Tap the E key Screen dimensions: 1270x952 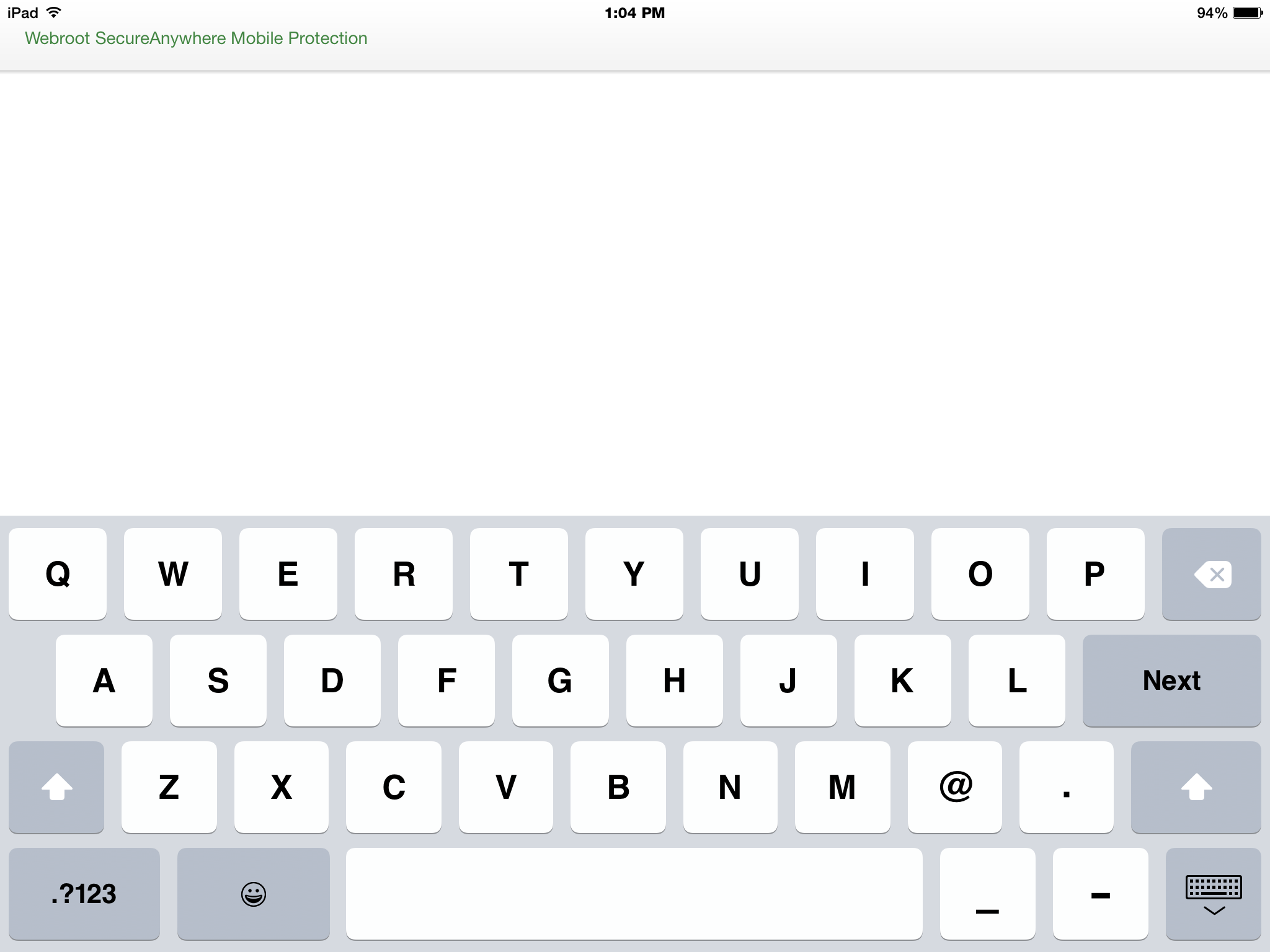288,574
